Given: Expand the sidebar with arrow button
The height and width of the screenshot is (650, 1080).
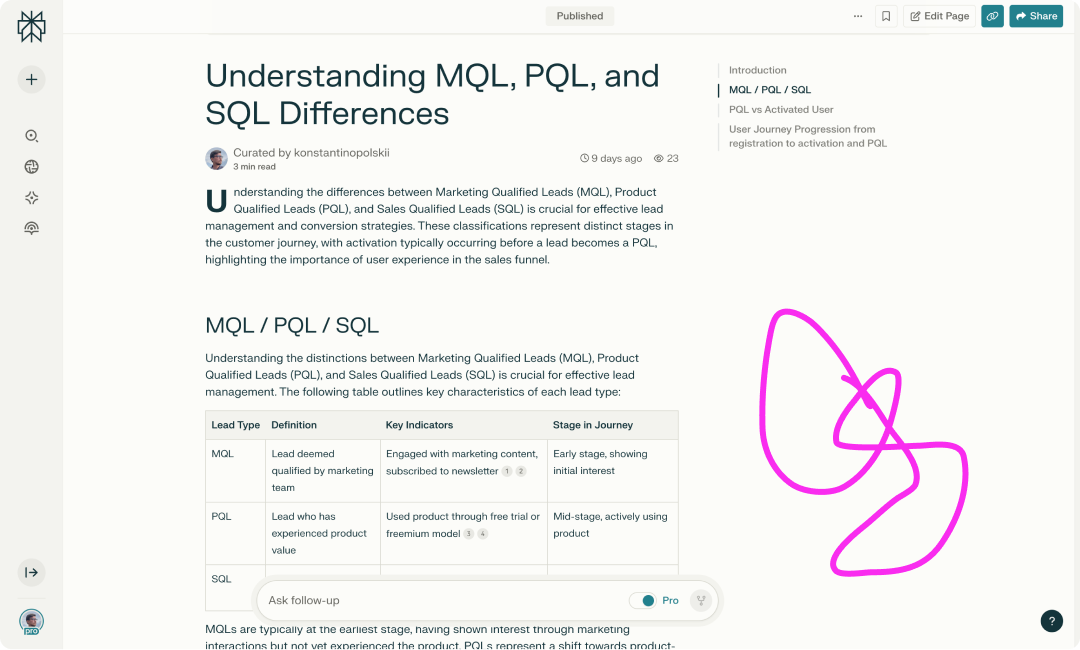Looking at the screenshot, I should click(31, 572).
